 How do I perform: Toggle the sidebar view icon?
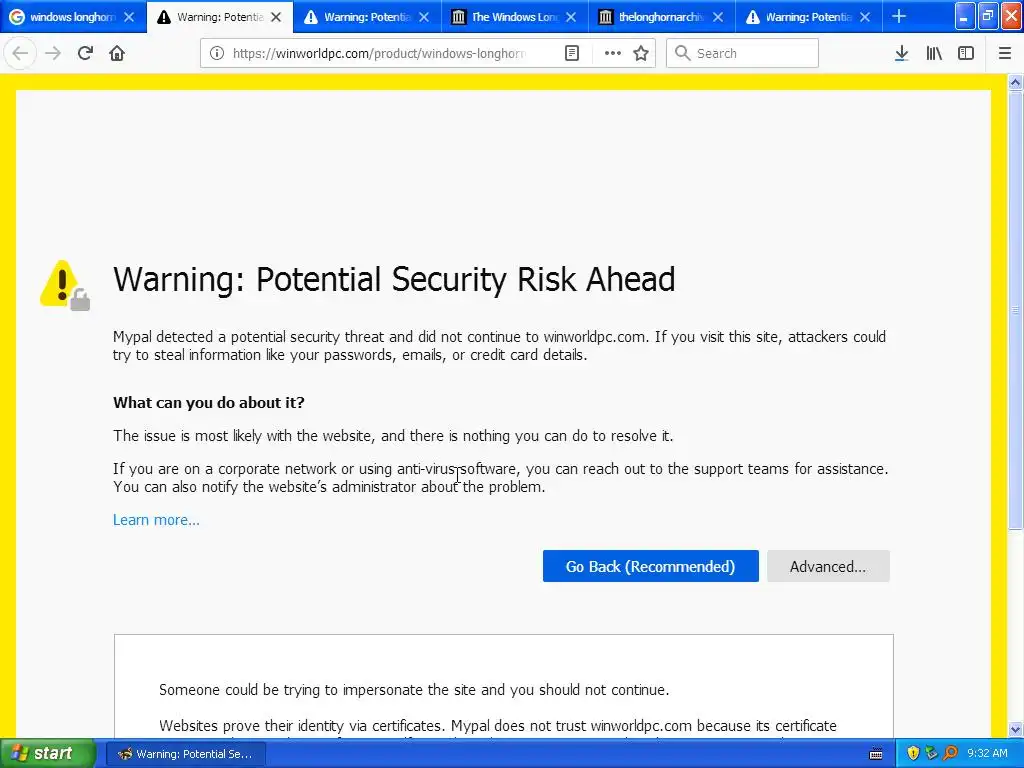[966, 53]
